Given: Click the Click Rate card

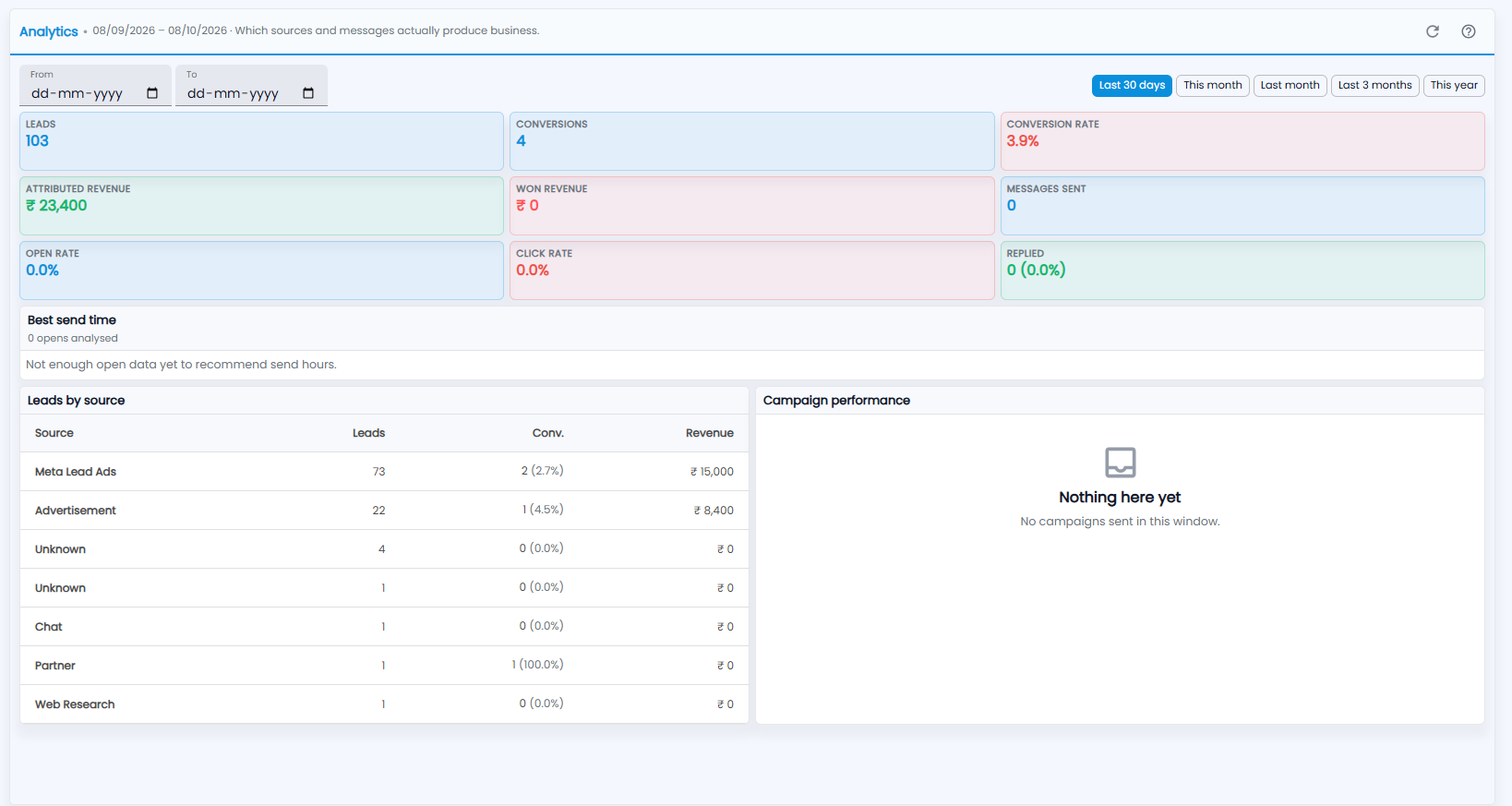Looking at the screenshot, I should click(x=752, y=271).
